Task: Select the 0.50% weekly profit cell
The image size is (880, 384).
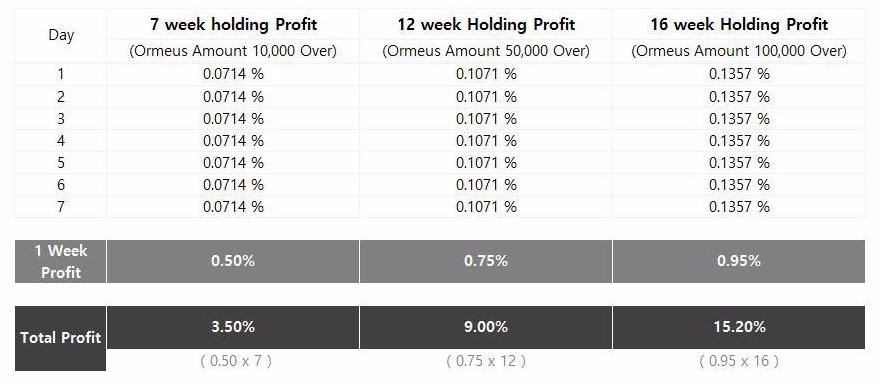Action: [x=233, y=262]
